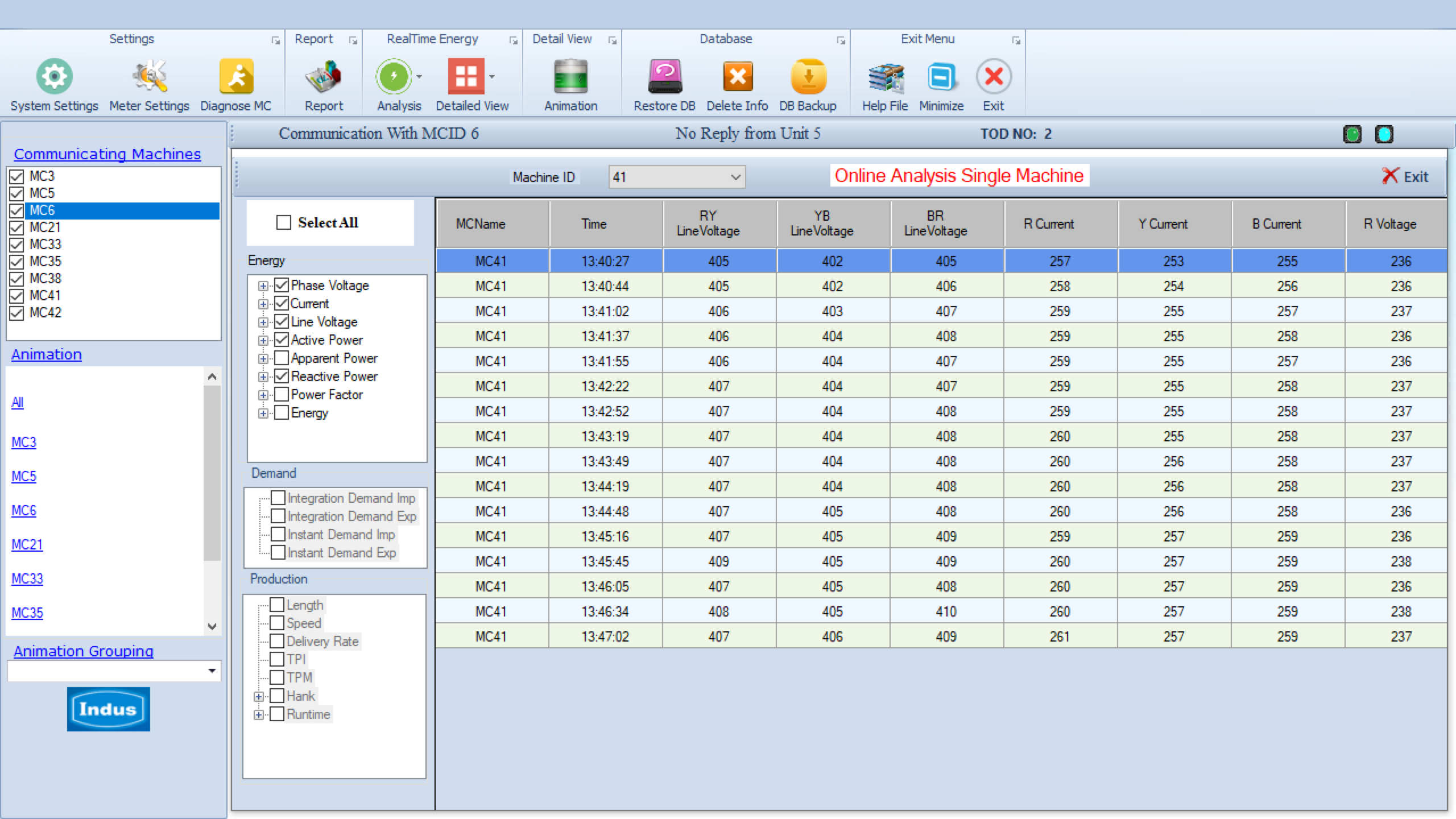Viewport: 1456px width, 819px height.
Task: Uncheck MC21 in Communicating Machines
Action: 17,227
